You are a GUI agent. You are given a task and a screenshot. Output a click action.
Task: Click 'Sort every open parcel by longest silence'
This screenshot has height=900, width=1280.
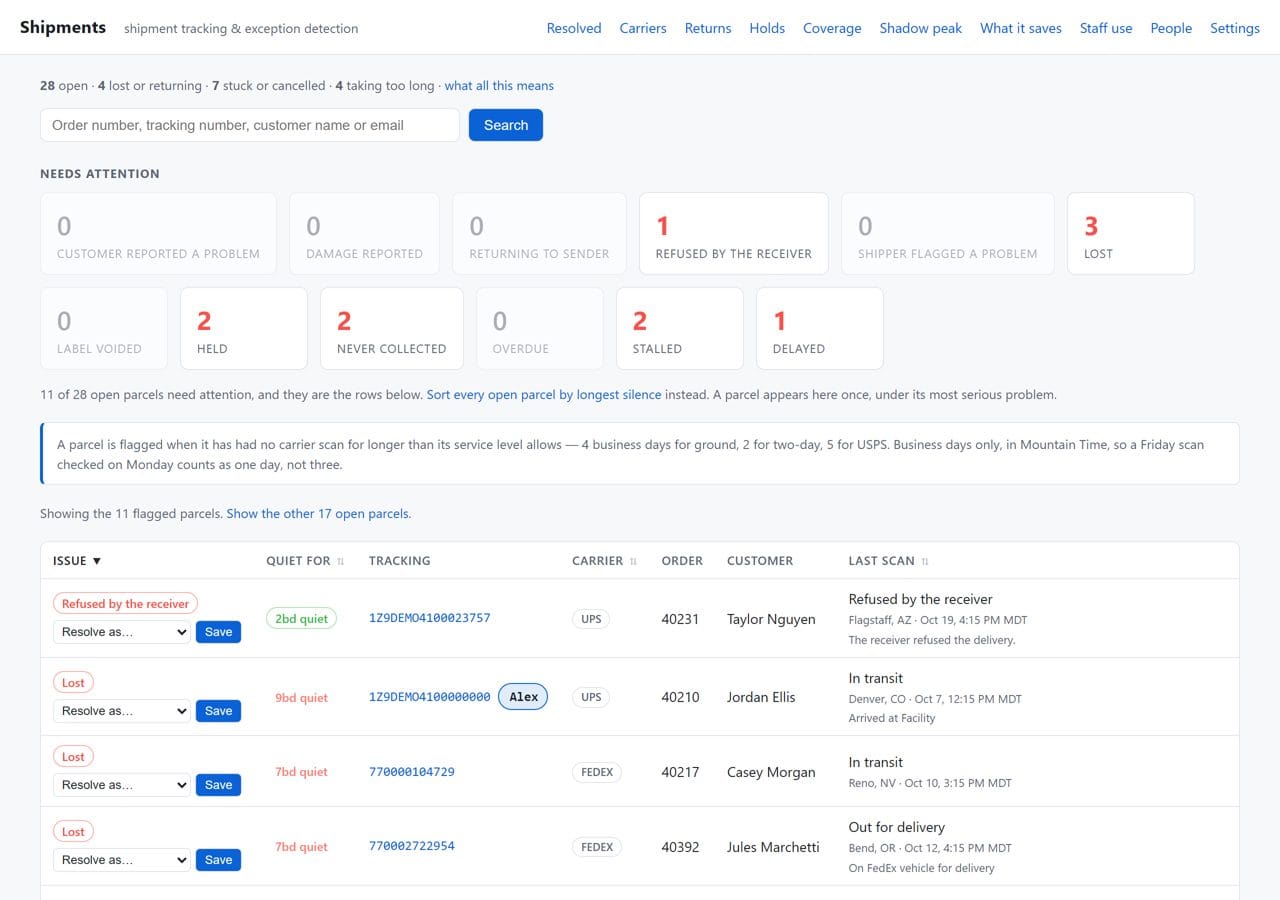coord(544,395)
